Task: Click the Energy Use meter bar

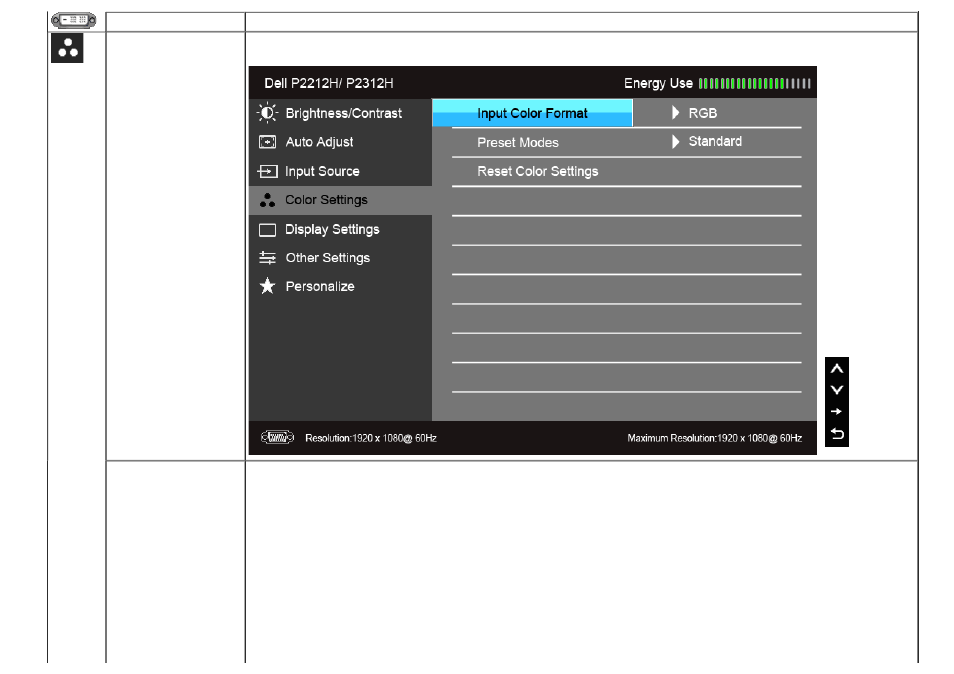Action: click(754, 83)
